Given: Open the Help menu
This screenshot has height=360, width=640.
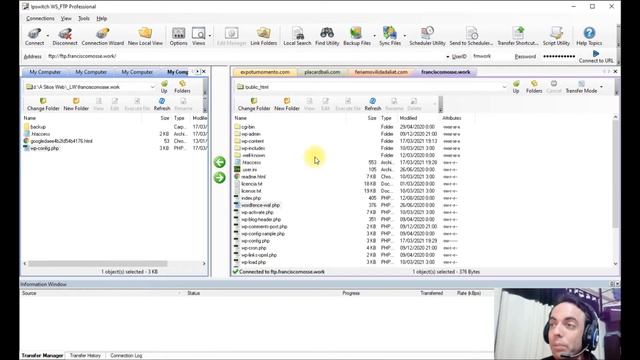Looking at the screenshot, I should [102, 18].
